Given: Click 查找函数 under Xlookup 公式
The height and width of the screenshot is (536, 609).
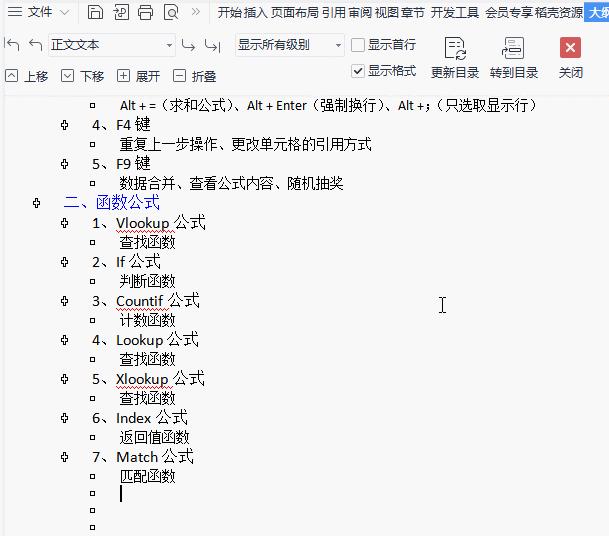Looking at the screenshot, I should tap(147, 398).
